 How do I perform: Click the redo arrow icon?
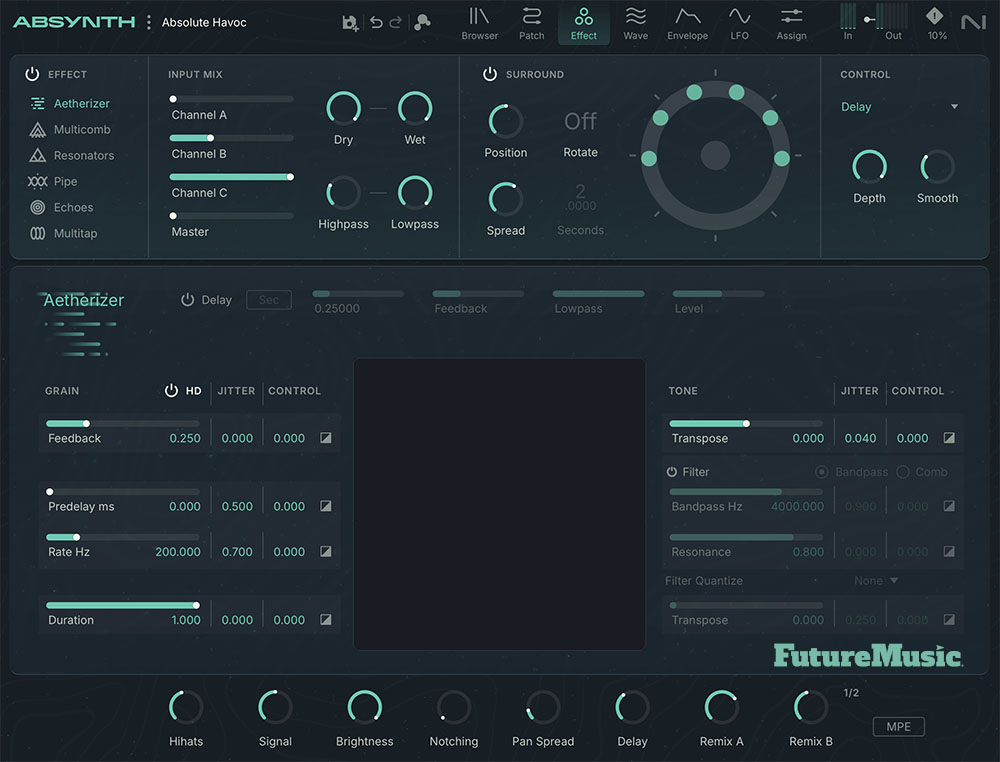coord(395,22)
